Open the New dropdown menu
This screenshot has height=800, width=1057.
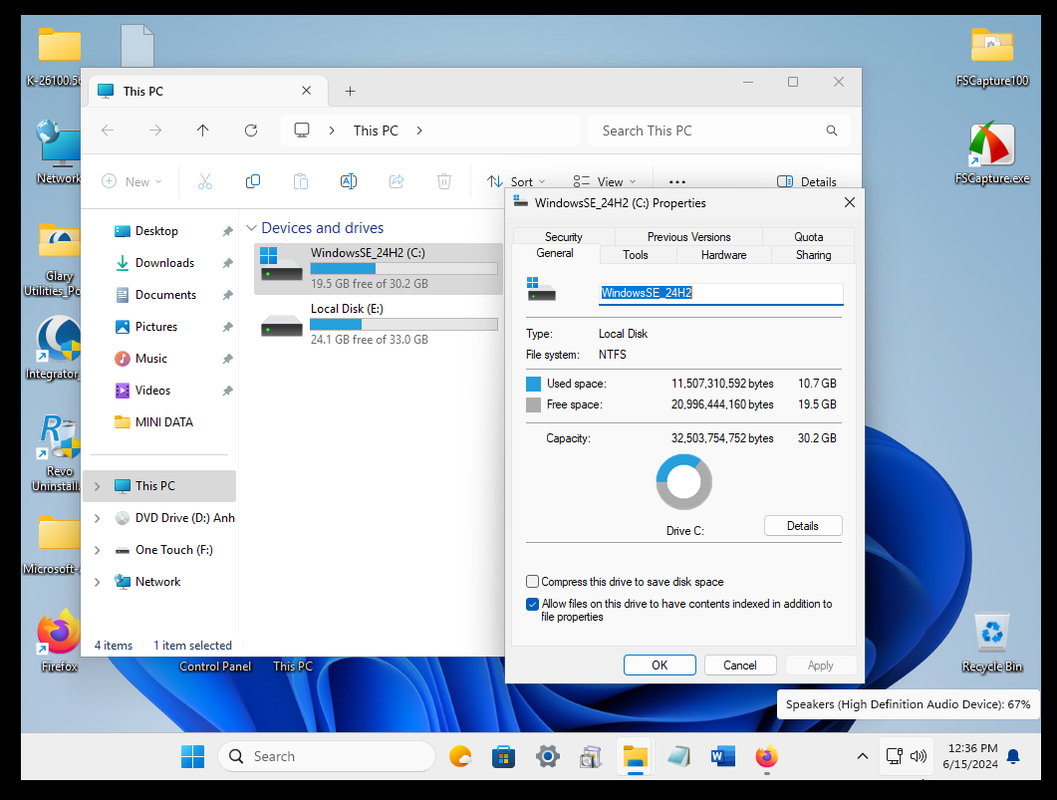coord(132,181)
